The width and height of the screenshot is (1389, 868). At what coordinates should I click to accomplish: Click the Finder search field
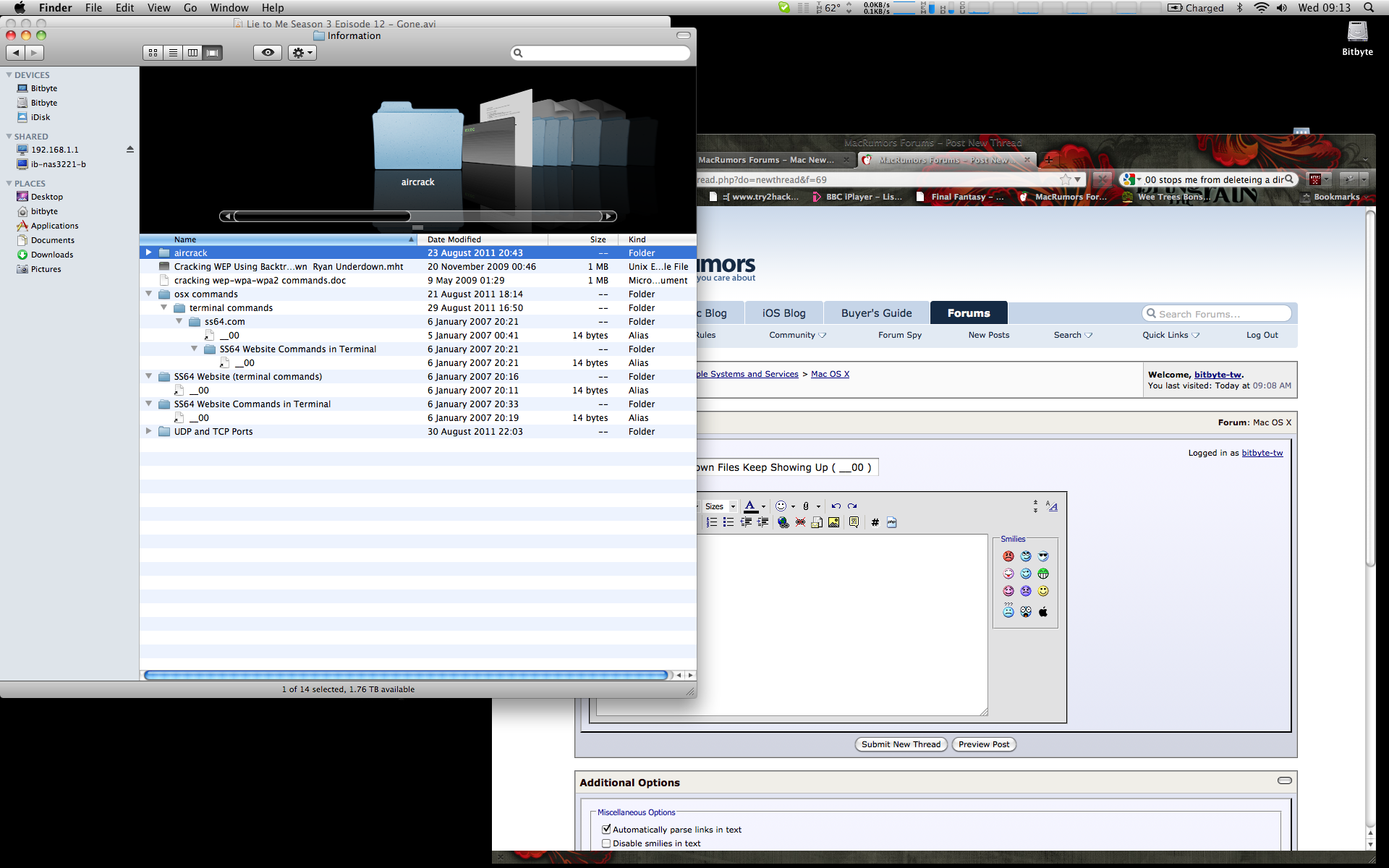click(600, 53)
